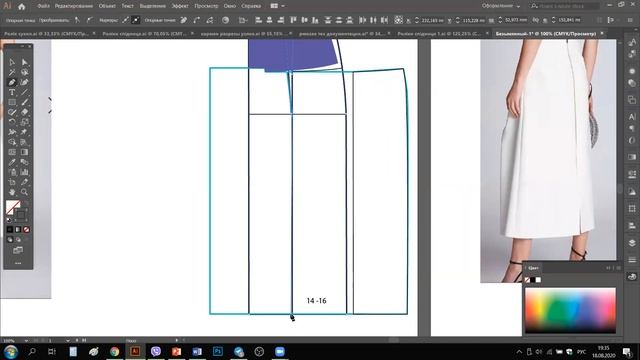
Task: Select the Paintbrush tool
Action: (24, 102)
